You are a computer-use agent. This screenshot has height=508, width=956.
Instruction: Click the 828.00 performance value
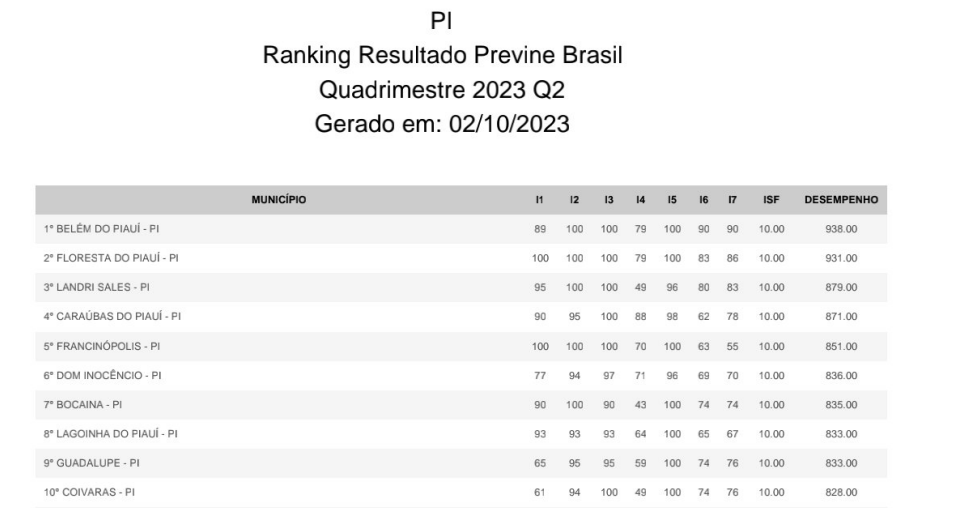[x=841, y=492]
